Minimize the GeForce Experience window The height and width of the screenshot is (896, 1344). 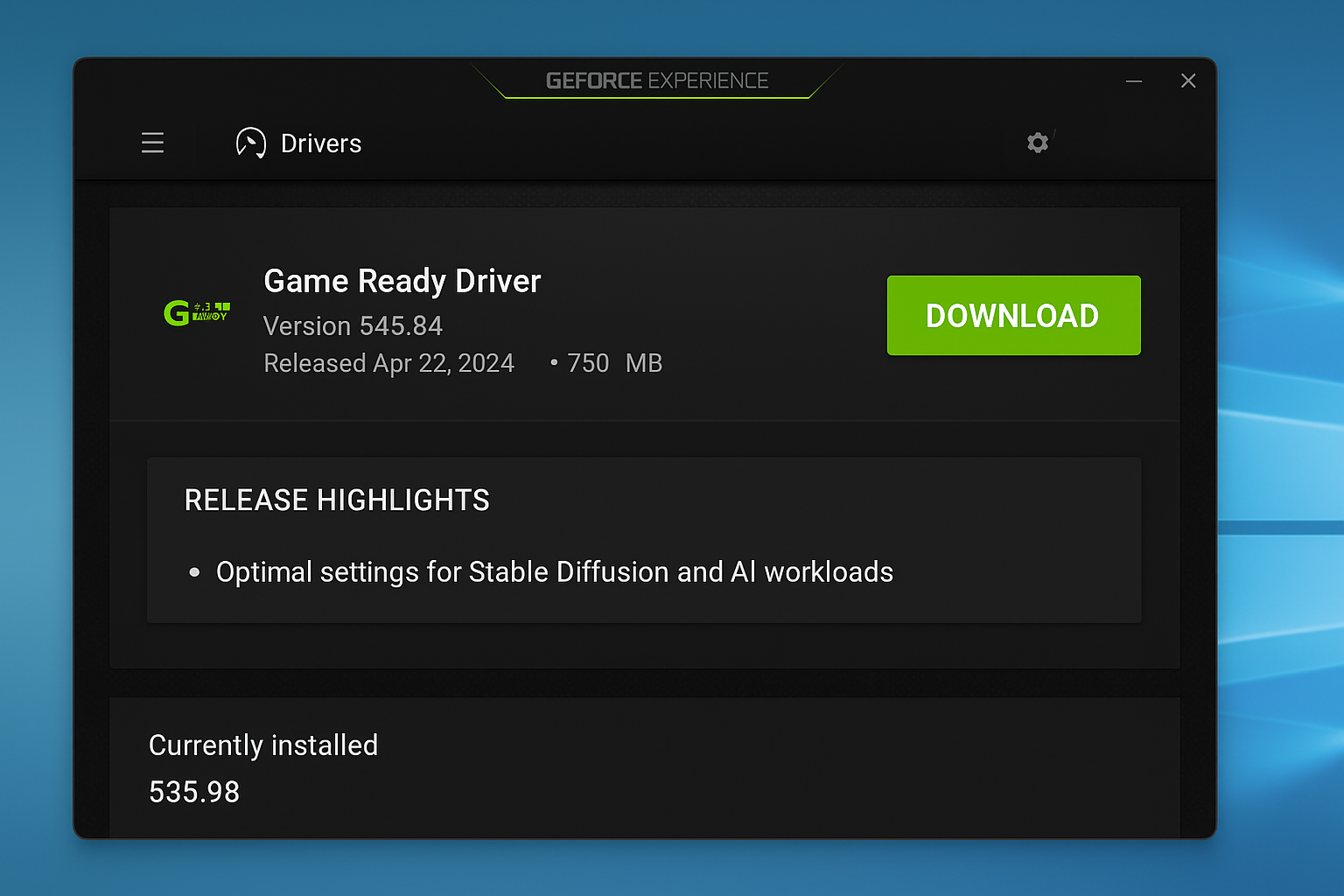pyautogui.click(x=1134, y=80)
